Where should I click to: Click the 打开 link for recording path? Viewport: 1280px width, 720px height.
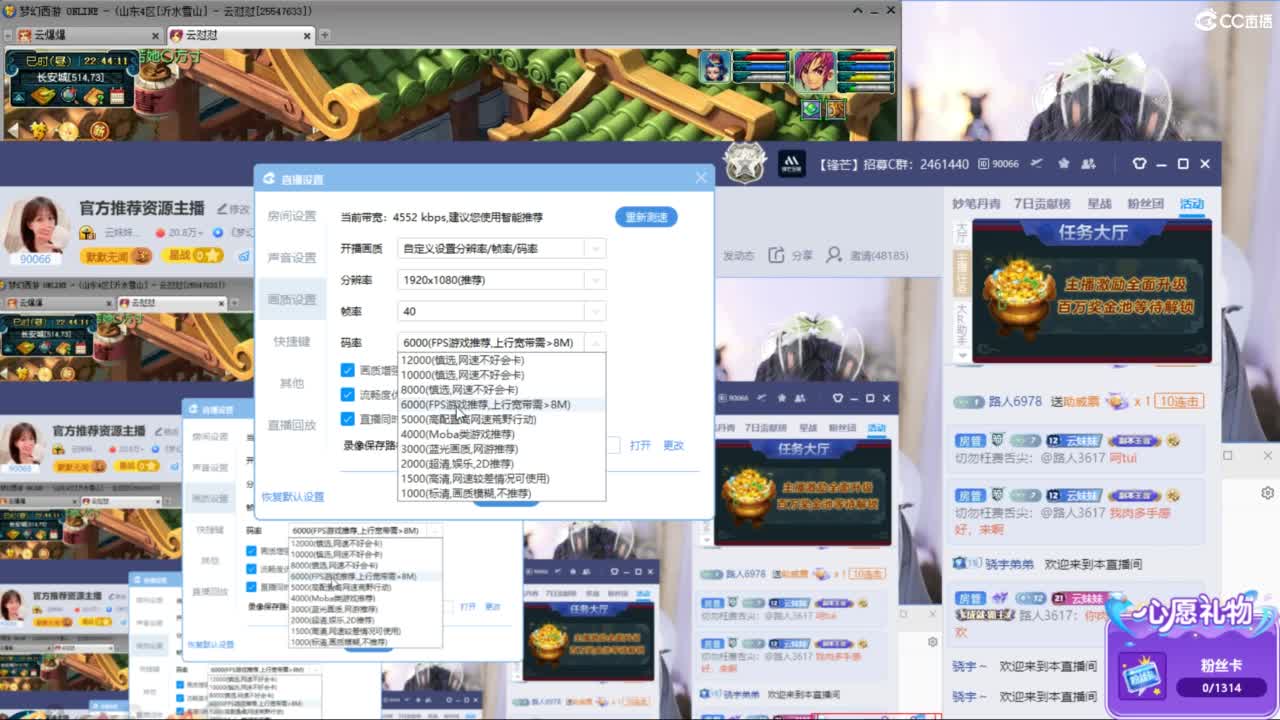click(x=640, y=446)
